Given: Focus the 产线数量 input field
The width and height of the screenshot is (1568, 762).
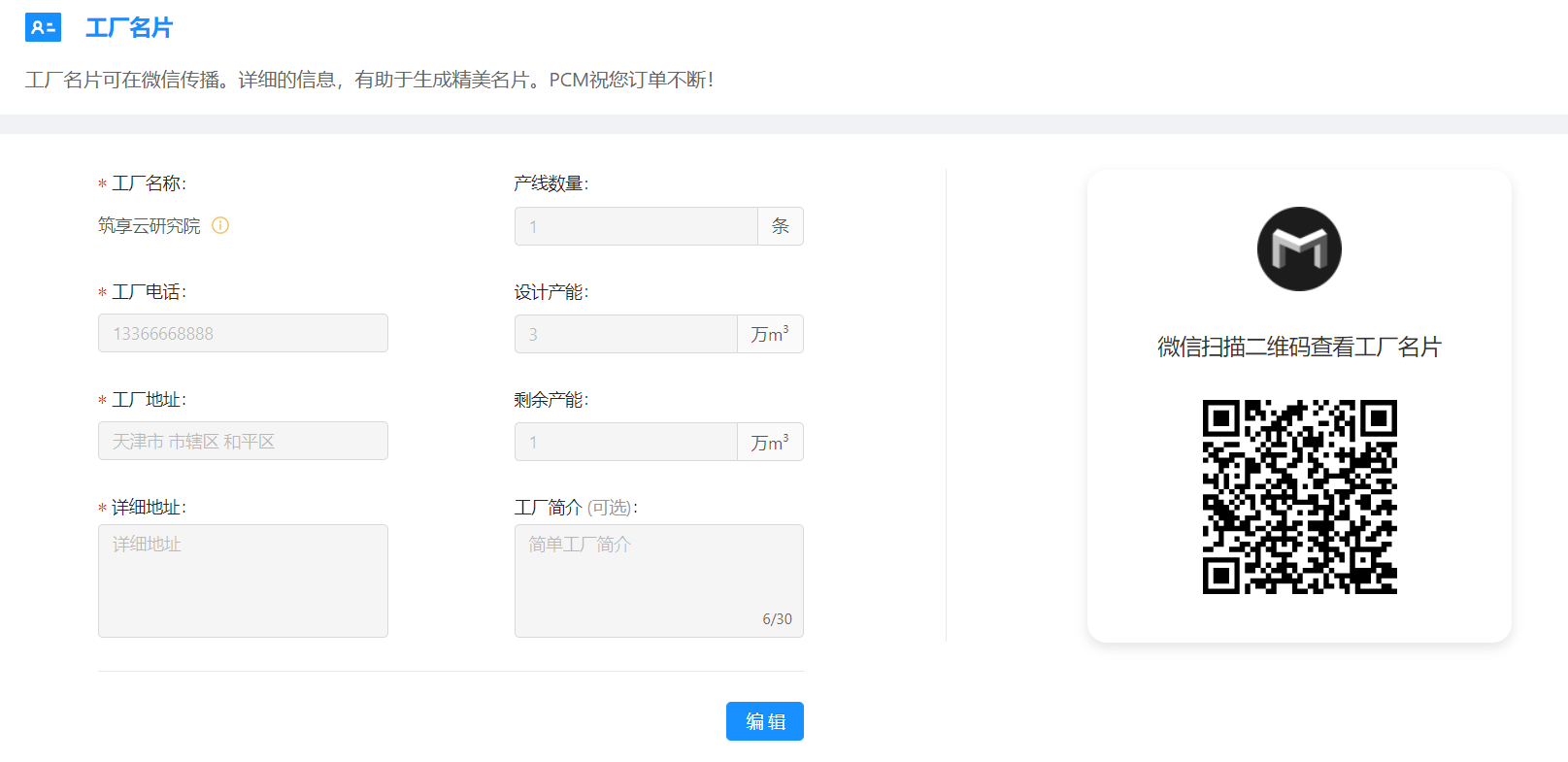Looking at the screenshot, I should coord(636,226).
